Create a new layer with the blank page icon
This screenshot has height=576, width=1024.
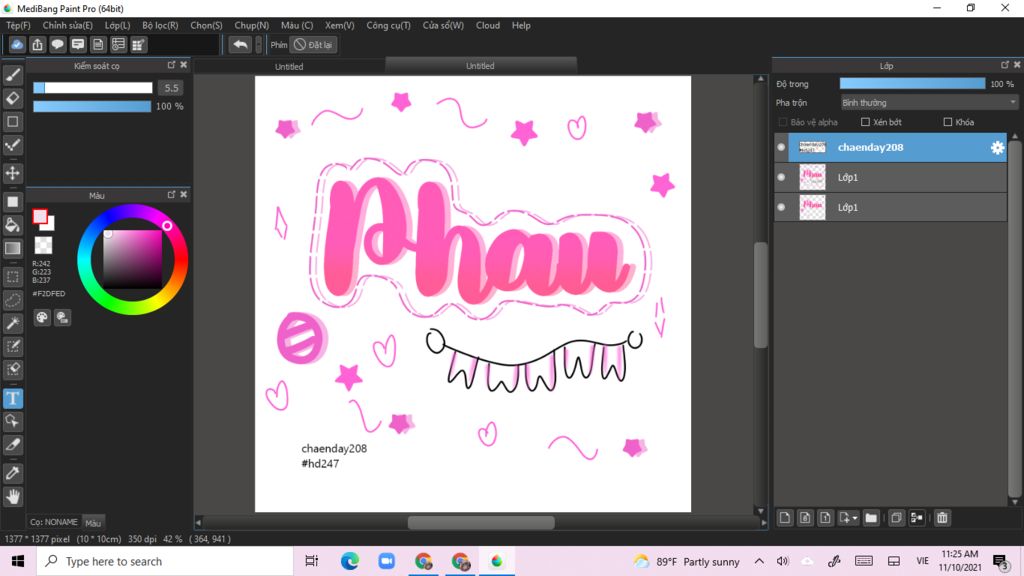pyautogui.click(x=785, y=518)
